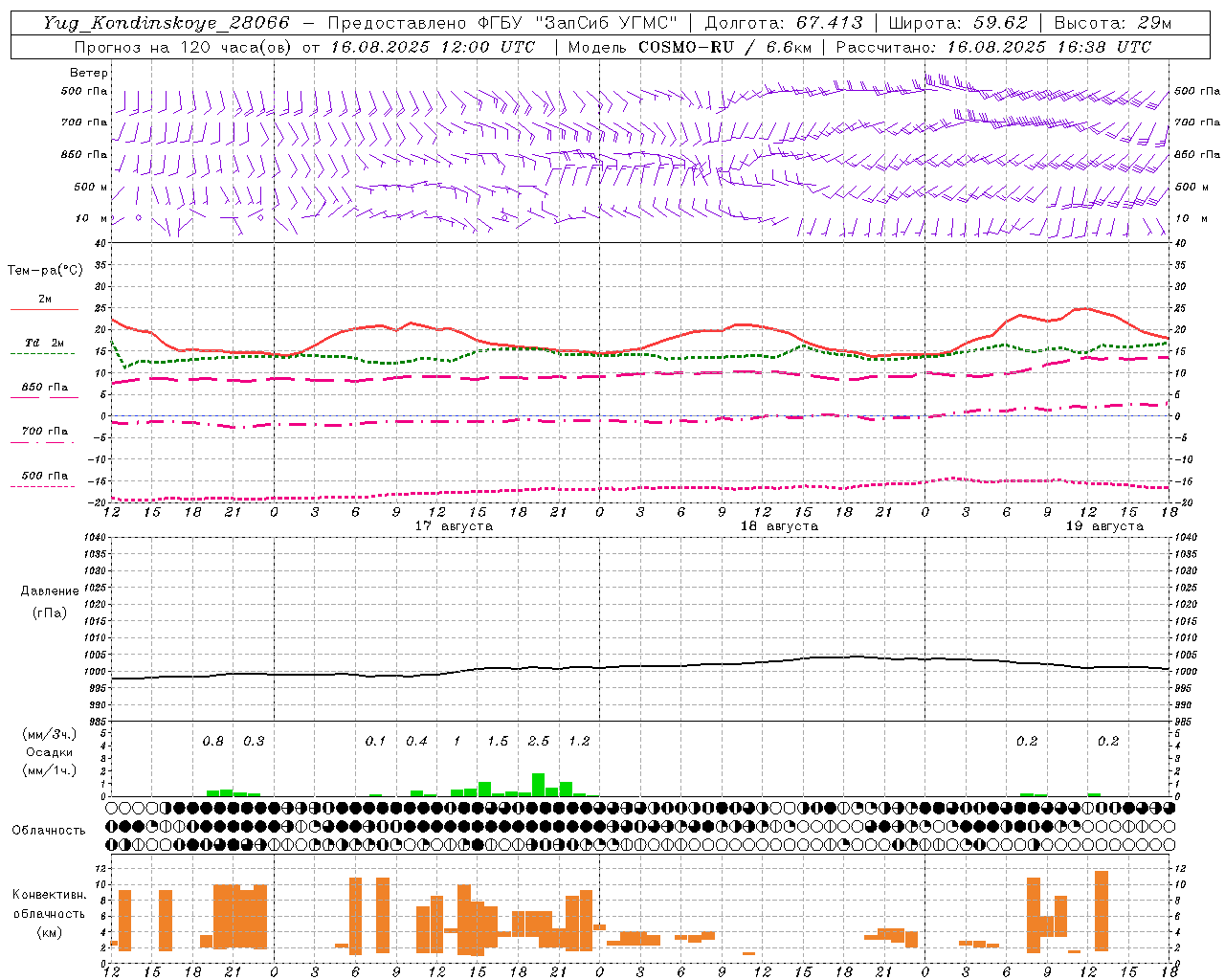Click the 1.2 precipitation amount value
1225x980 pixels.
[579, 741]
